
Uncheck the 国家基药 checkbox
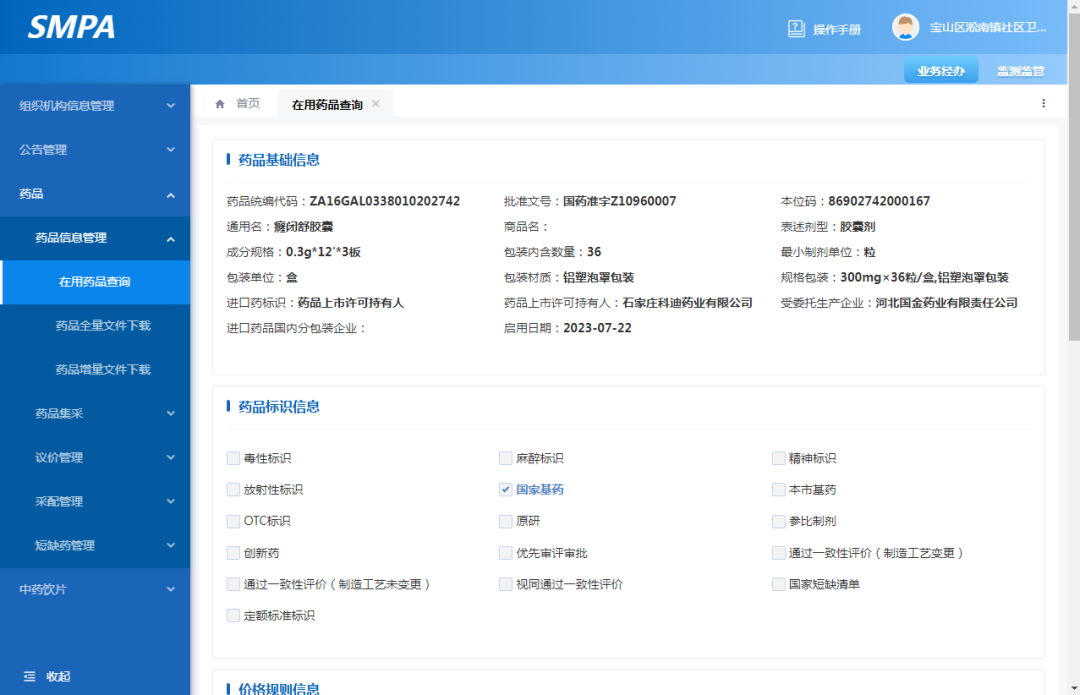506,489
